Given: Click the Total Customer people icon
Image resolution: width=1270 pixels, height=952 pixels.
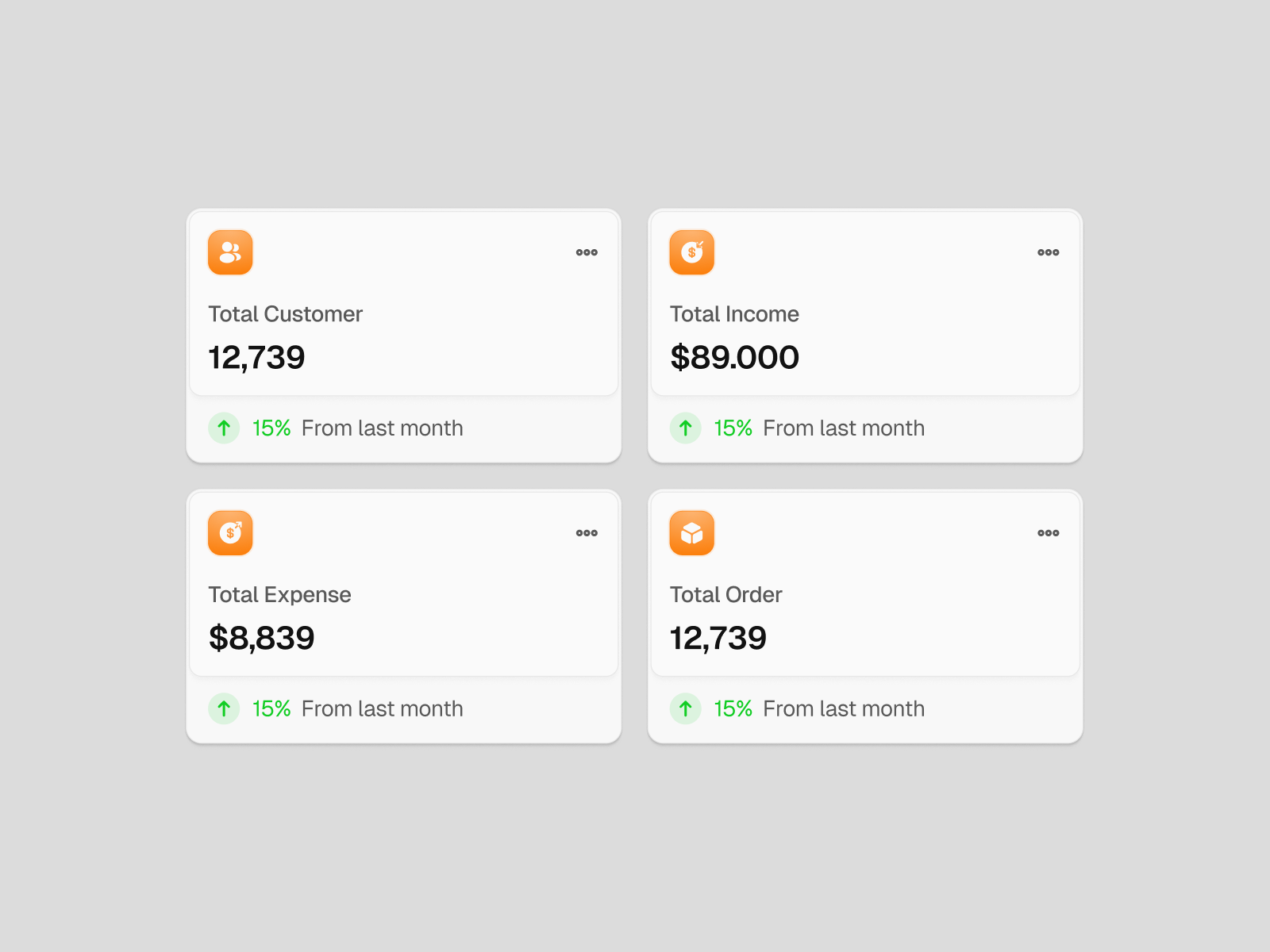Looking at the screenshot, I should [x=229, y=251].
